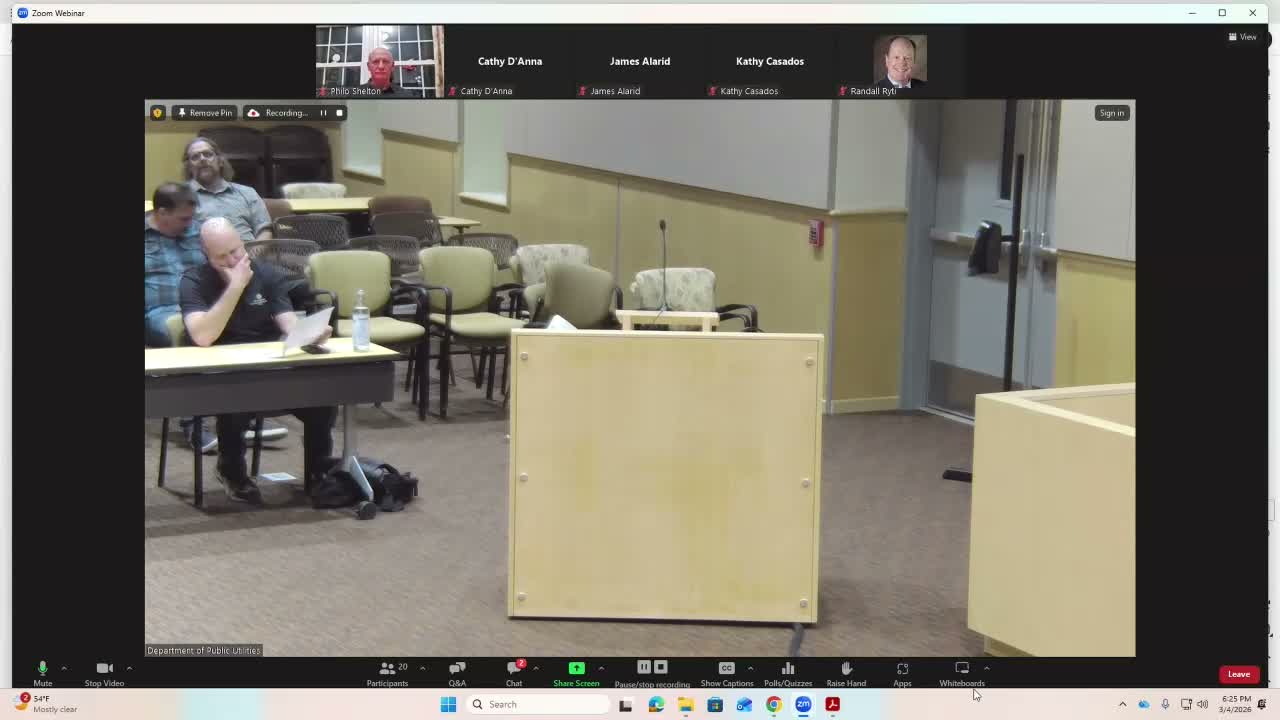The image size is (1280, 720).
Task: Open Whiteboards
Action: point(961,673)
